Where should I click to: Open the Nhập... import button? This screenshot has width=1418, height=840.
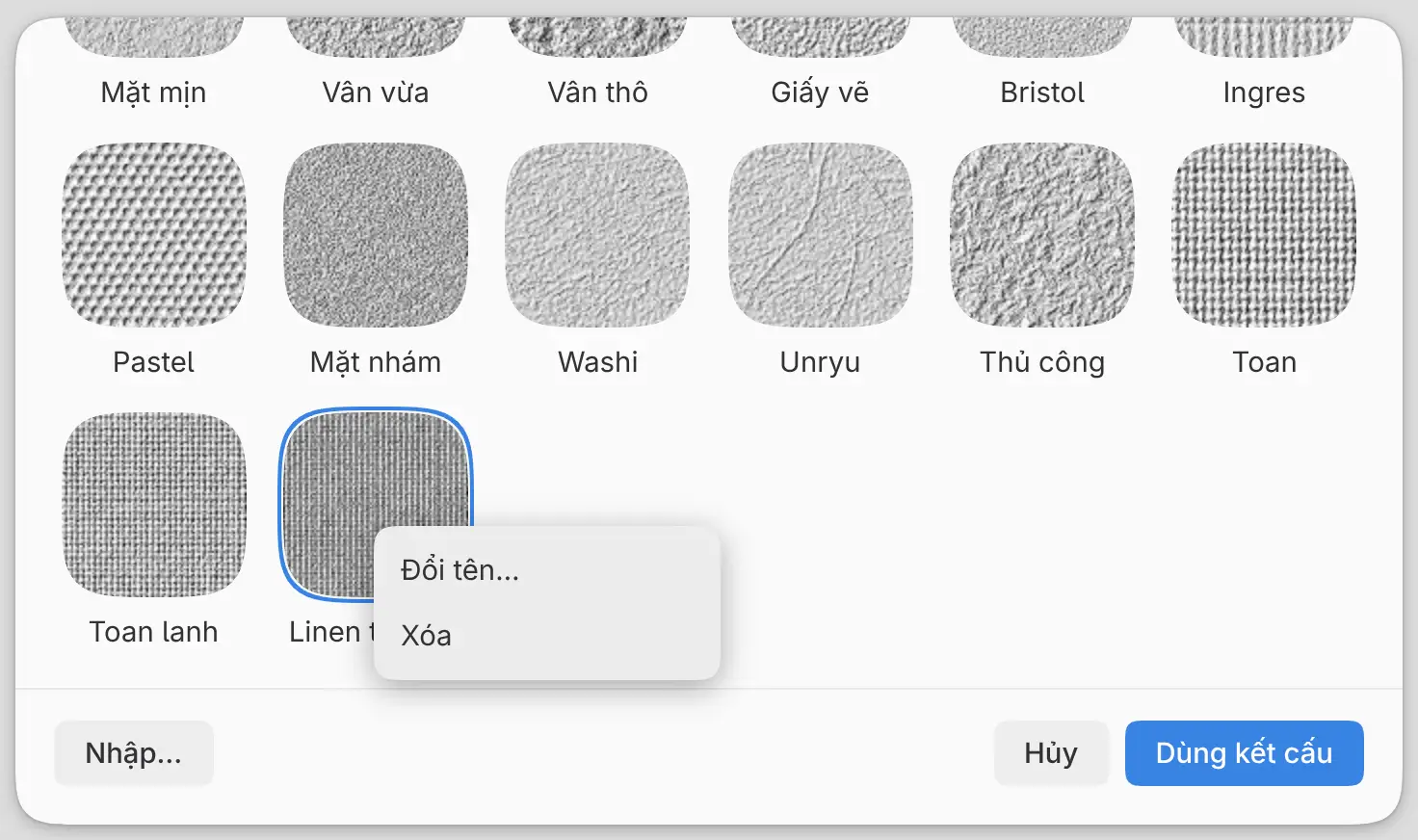click(134, 753)
